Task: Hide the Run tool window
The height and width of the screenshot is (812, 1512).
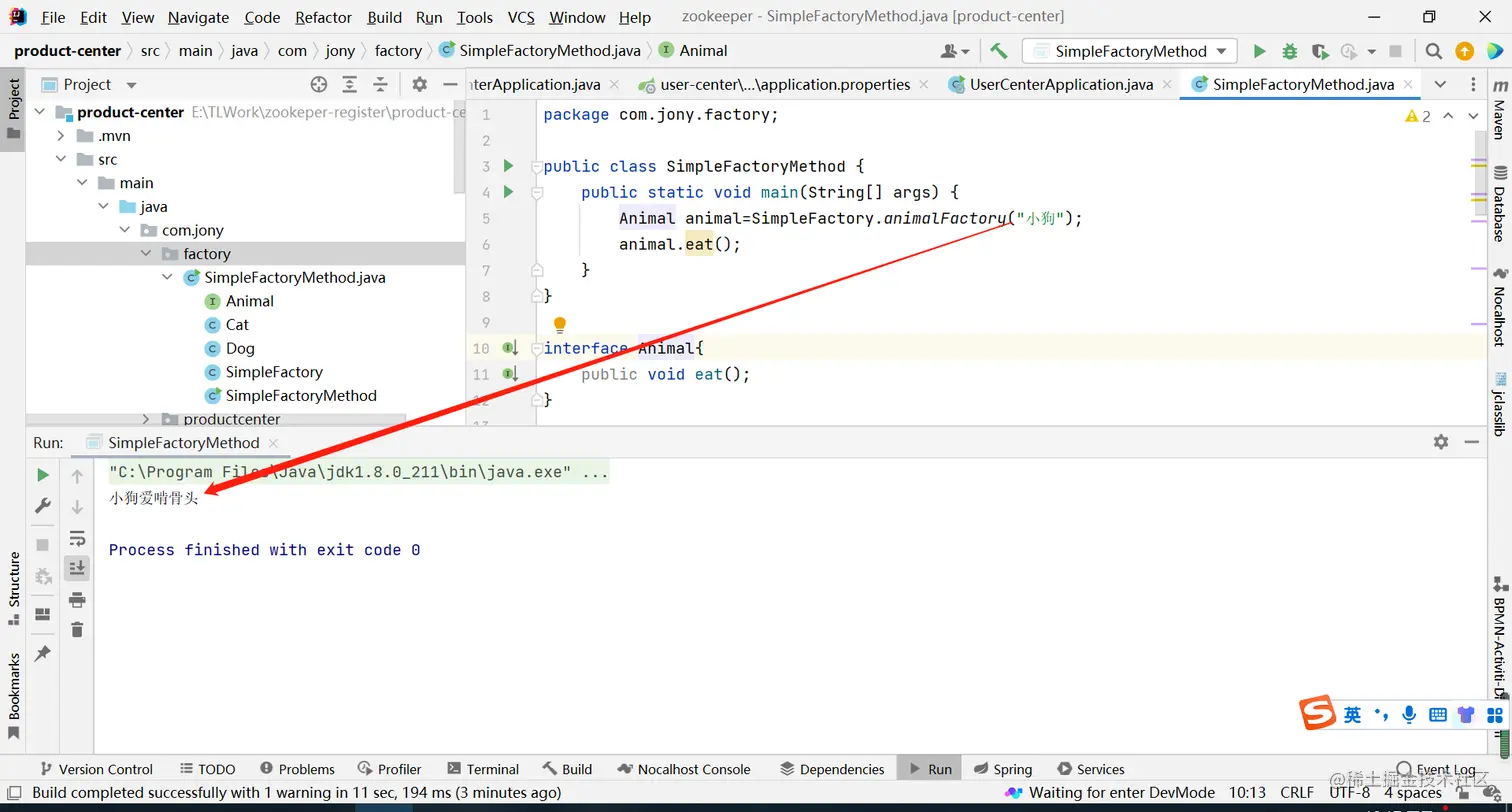Action: pyautogui.click(x=1471, y=442)
